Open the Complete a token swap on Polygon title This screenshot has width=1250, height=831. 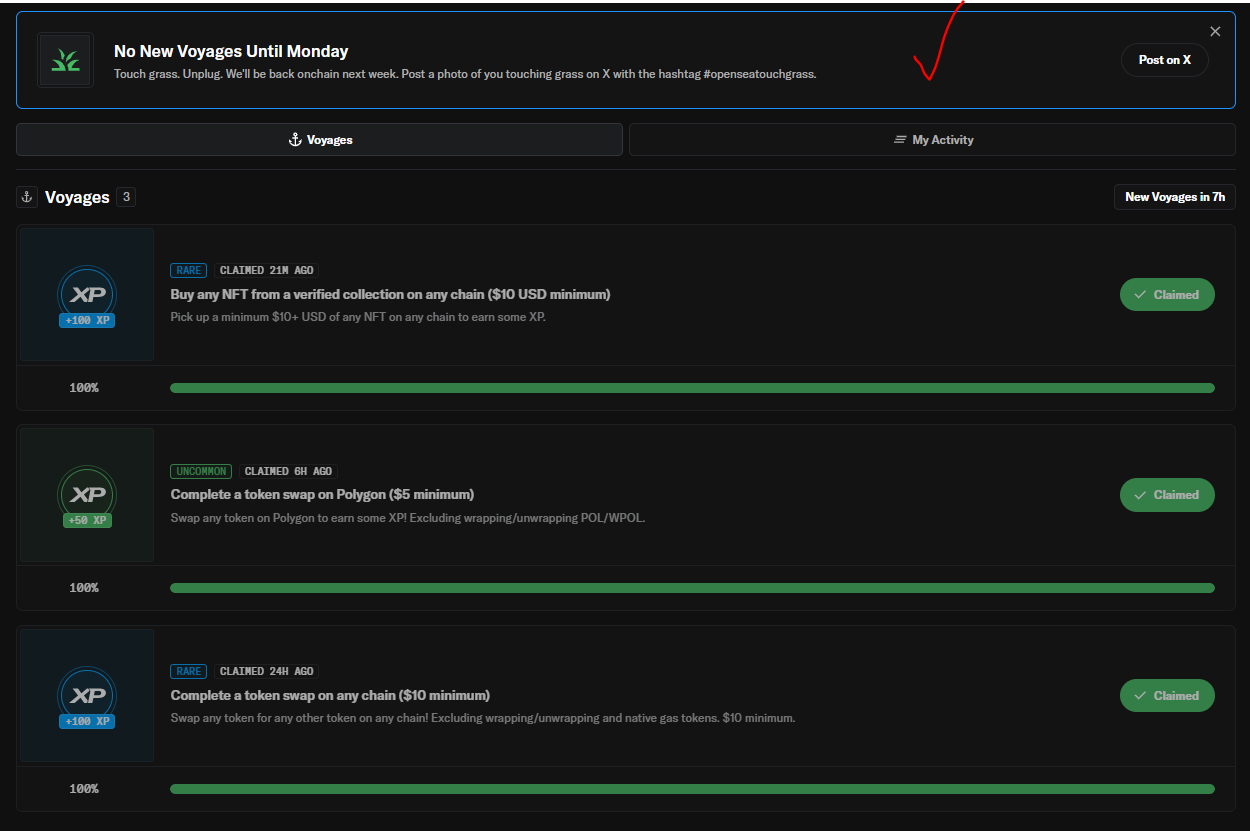(x=322, y=494)
